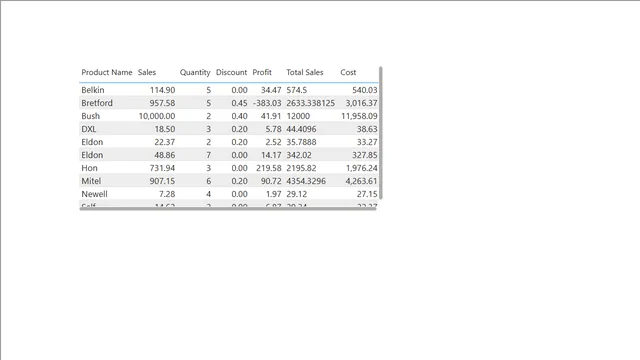The image size is (640, 360).
Task: Click the 1.97 profit value
Action: tap(273, 194)
